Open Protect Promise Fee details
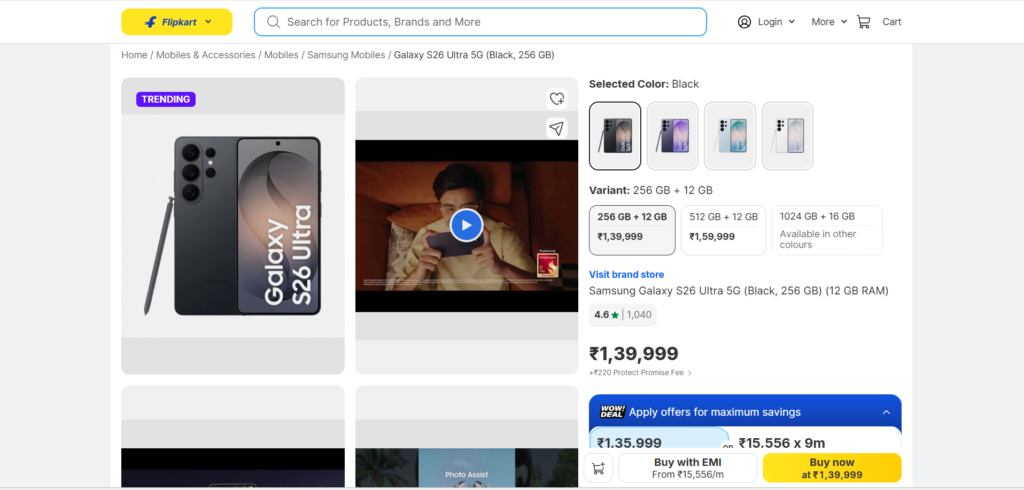Viewport: 1024px width, 490px height. point(640,373)
